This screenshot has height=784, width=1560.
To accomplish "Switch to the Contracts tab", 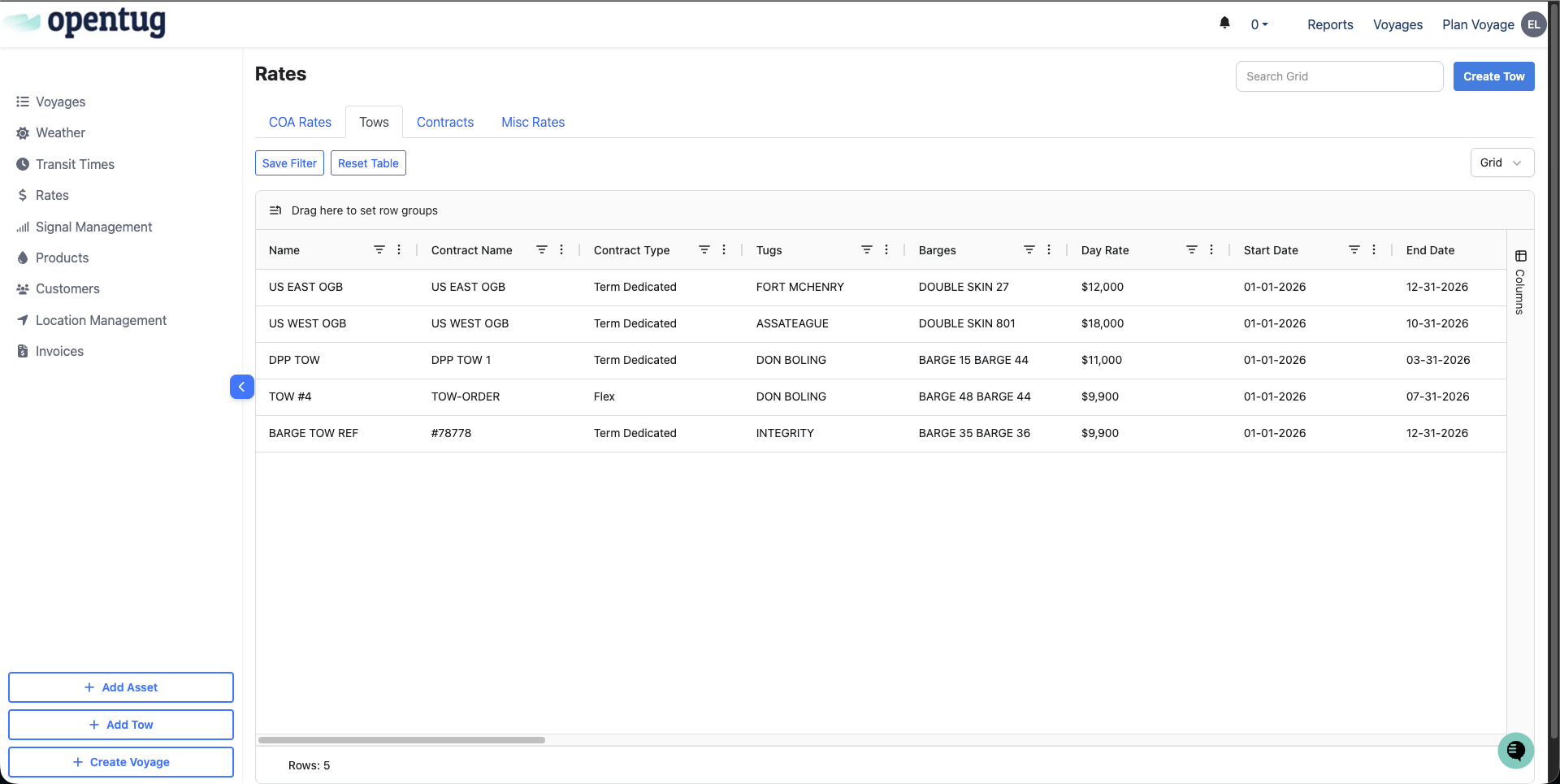I will pos(444,122).
